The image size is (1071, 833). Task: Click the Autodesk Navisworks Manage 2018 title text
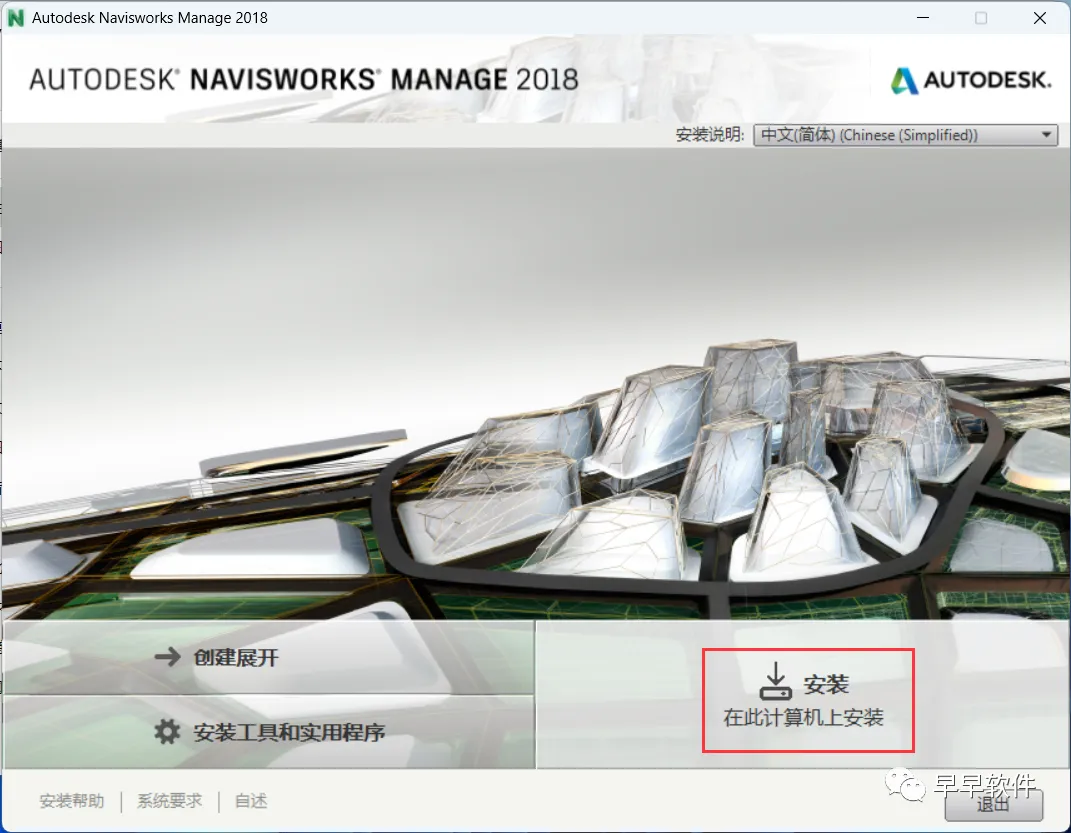pos(150,18)
